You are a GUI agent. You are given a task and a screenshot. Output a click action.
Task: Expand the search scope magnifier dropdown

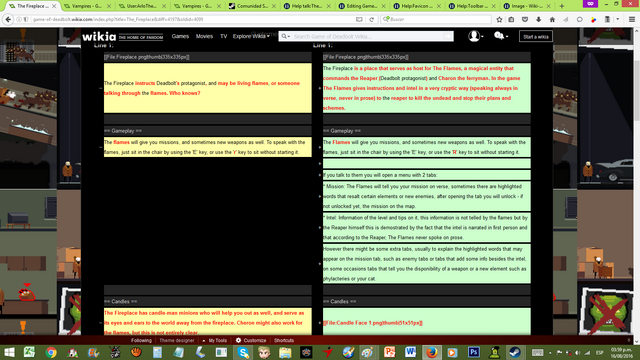tap(285, 36)
